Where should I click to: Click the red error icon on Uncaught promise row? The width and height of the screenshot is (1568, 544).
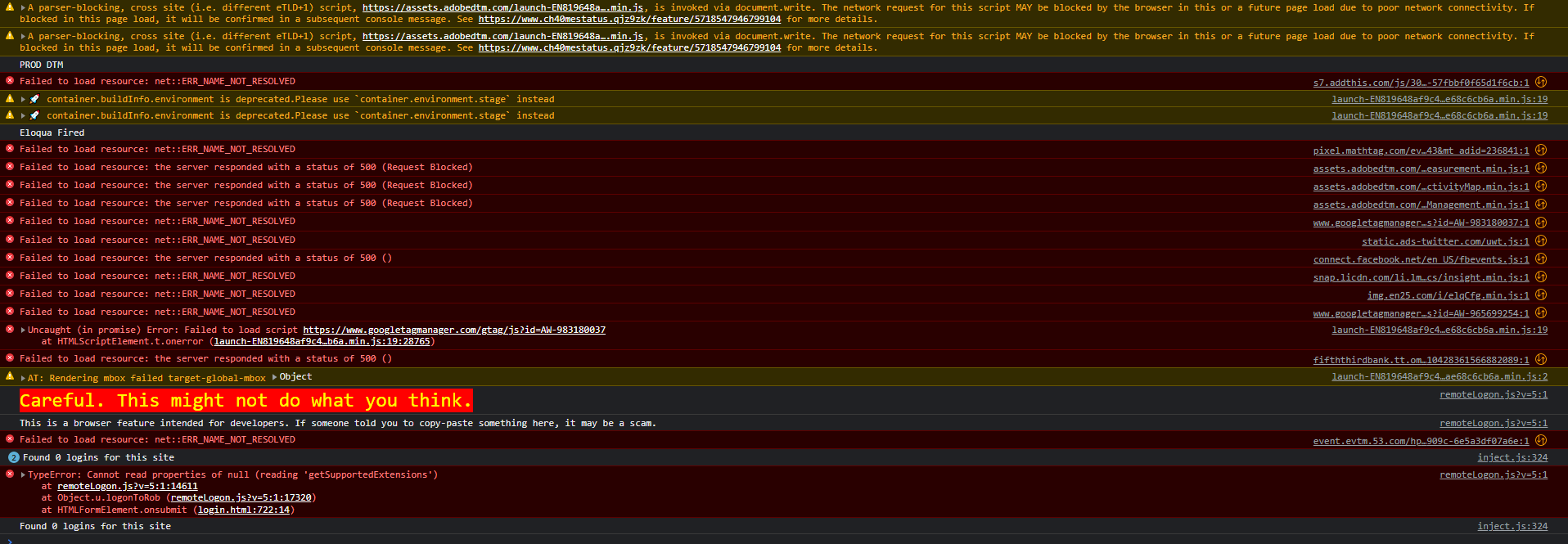(x=10, y=329)
